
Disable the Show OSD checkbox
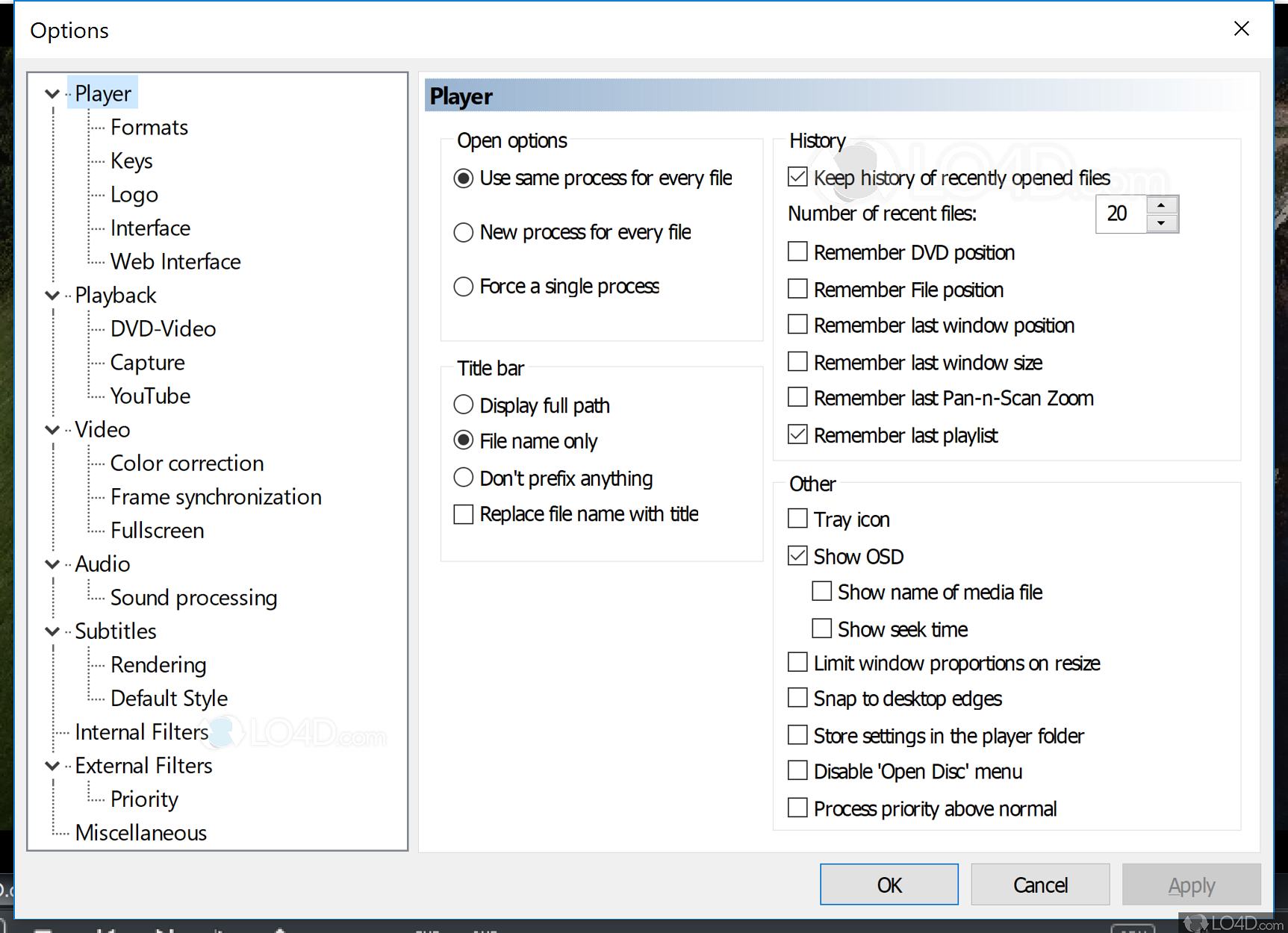coord(797,556)
